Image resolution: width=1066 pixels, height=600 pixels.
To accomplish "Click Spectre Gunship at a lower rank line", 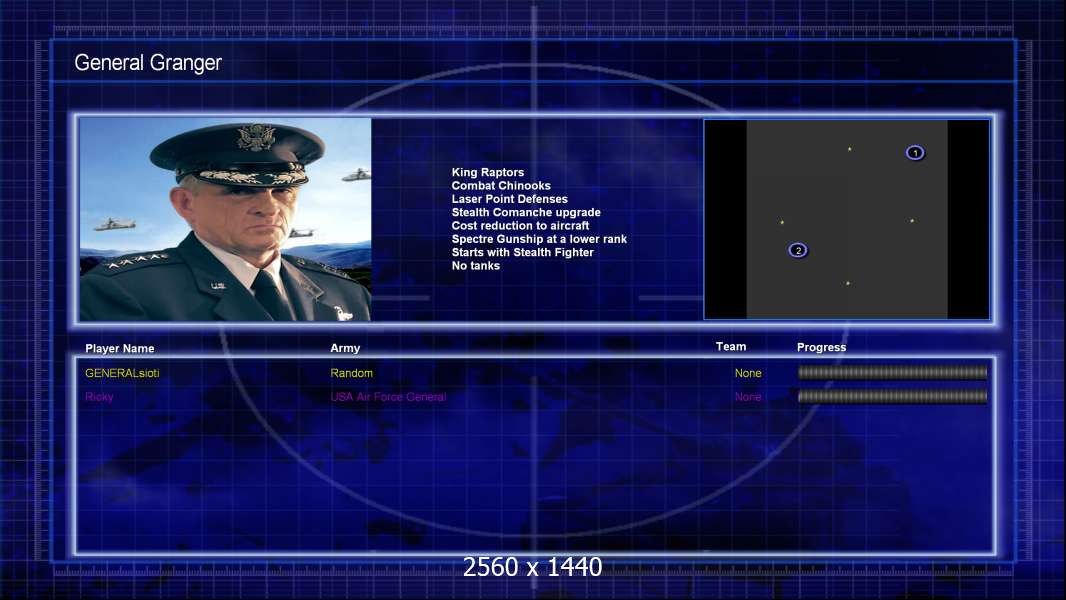I will pos(539,239).
